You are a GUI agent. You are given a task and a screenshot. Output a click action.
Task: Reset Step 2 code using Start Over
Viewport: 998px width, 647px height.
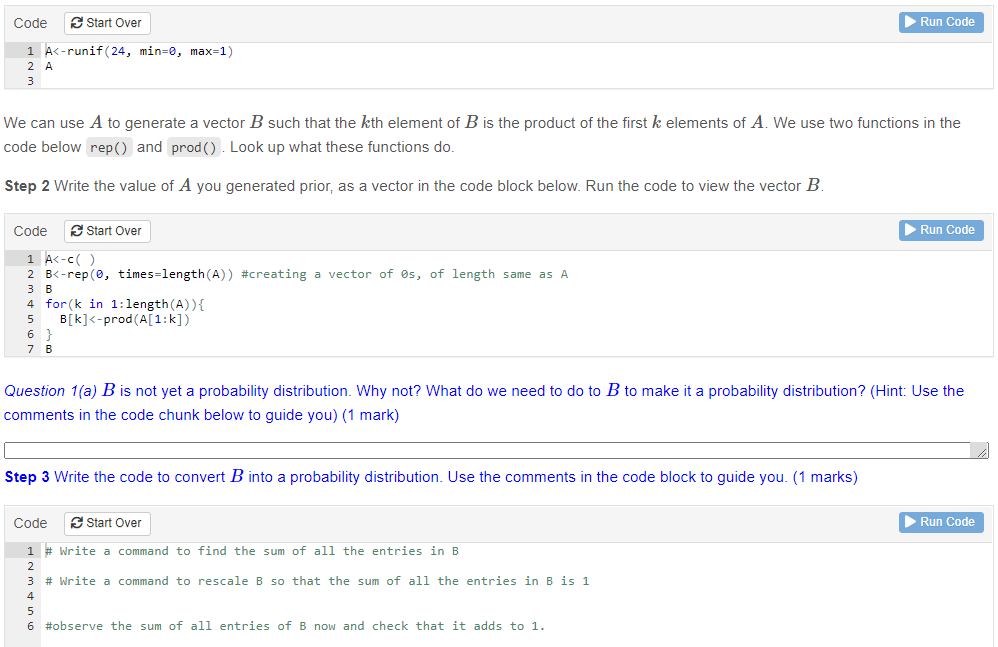(x=106, y=231)
